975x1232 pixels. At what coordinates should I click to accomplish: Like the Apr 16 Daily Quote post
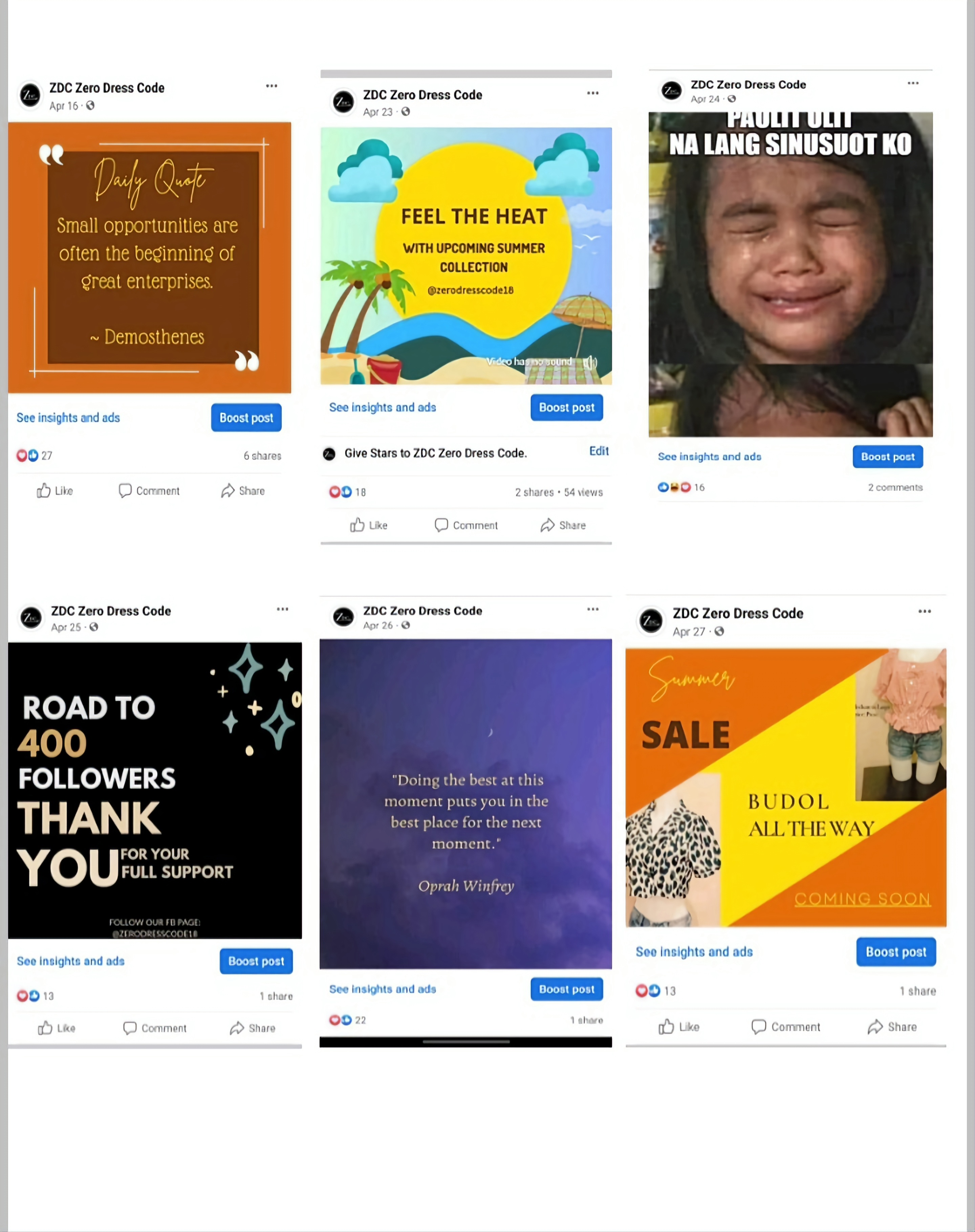55,491
